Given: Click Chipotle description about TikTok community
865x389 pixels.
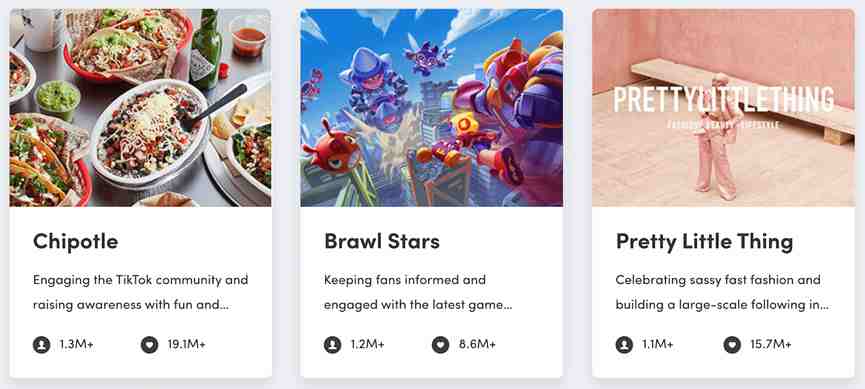Looking at the screenshot, I should point(141,292).
